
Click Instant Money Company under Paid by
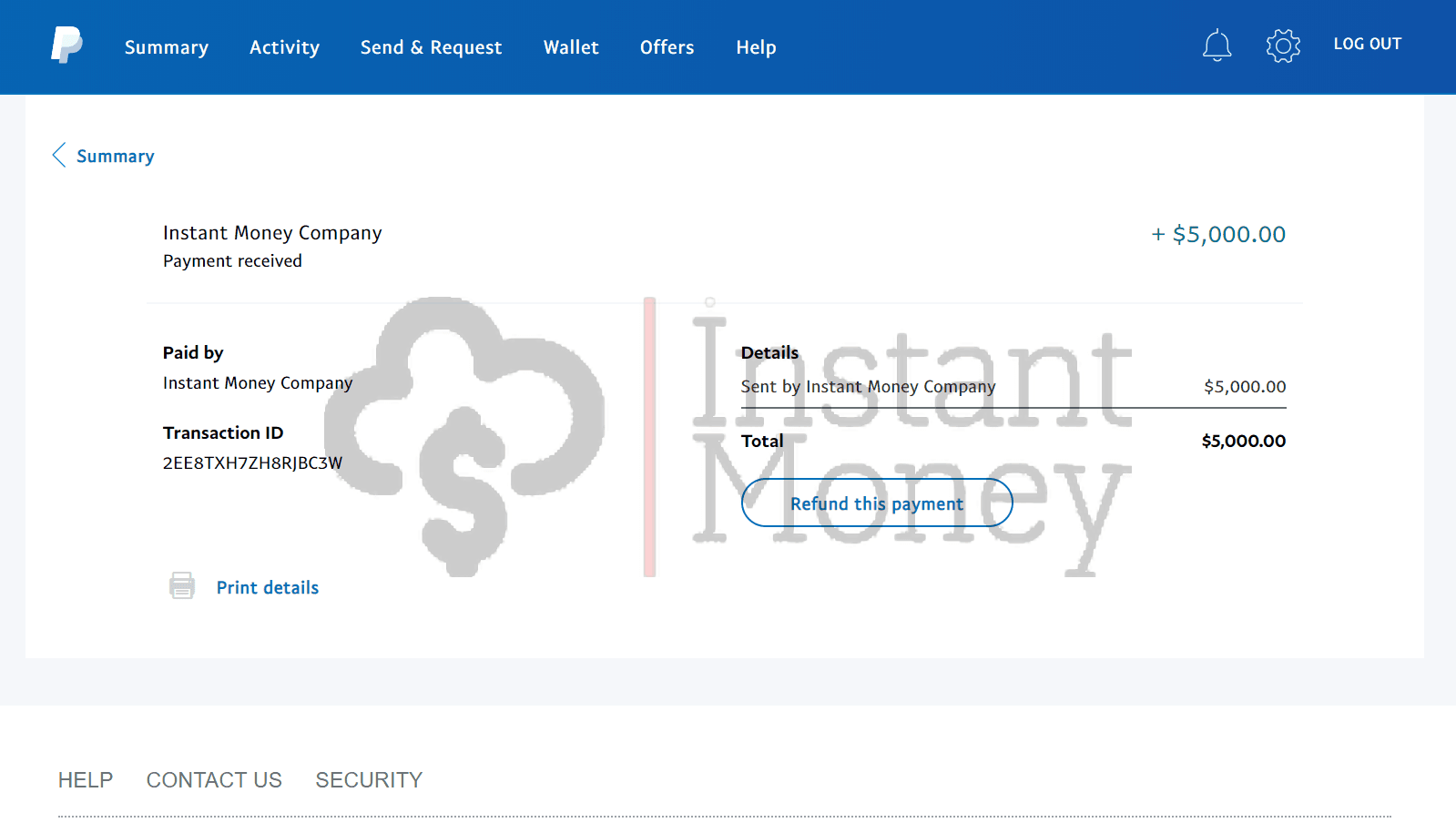(x=258, y=383)
